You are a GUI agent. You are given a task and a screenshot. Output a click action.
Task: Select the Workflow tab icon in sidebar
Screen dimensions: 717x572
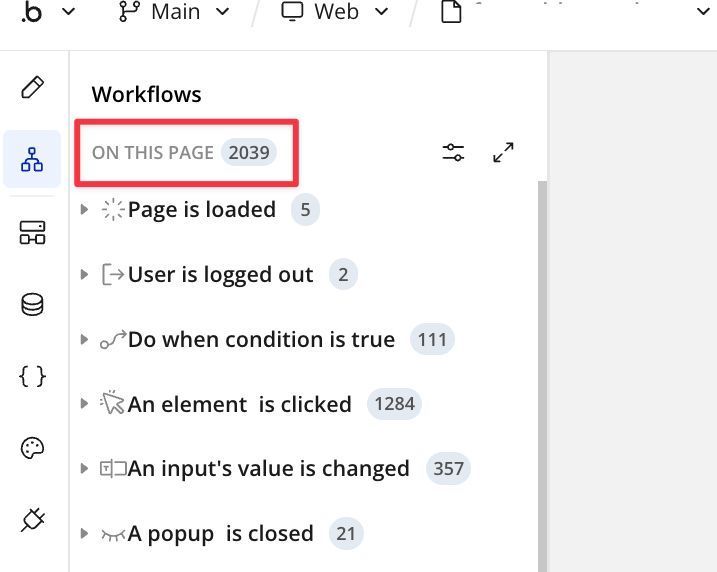[x=32, y=159]
